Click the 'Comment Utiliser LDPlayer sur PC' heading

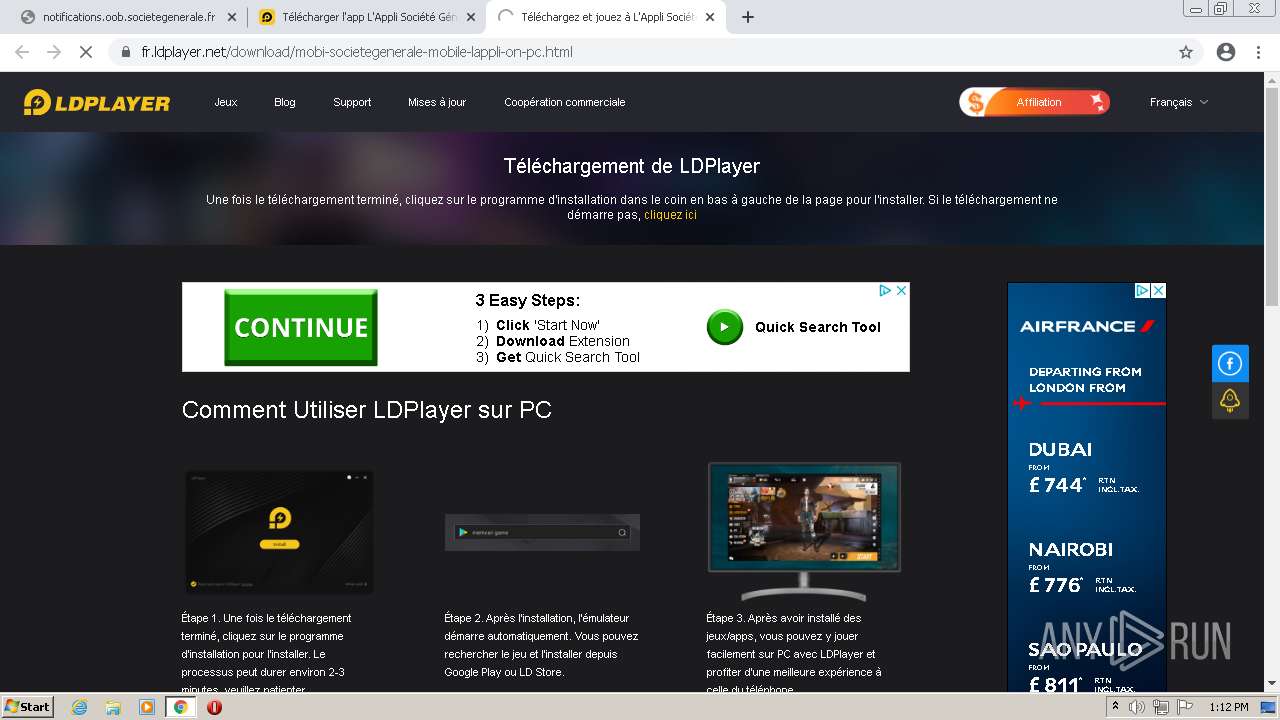(x=367, y=410)
